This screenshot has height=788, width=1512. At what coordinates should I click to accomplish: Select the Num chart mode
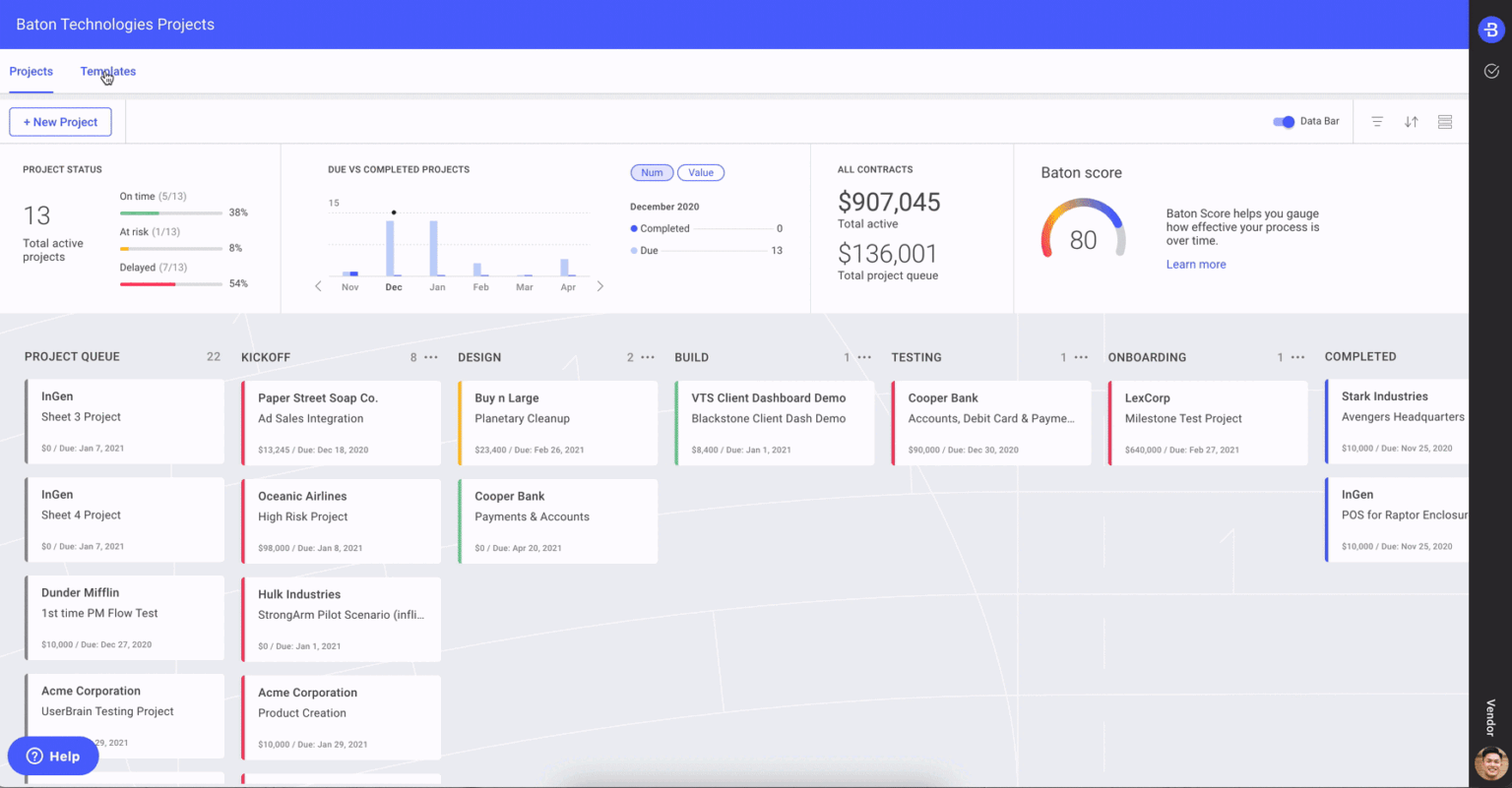(652, 173)
